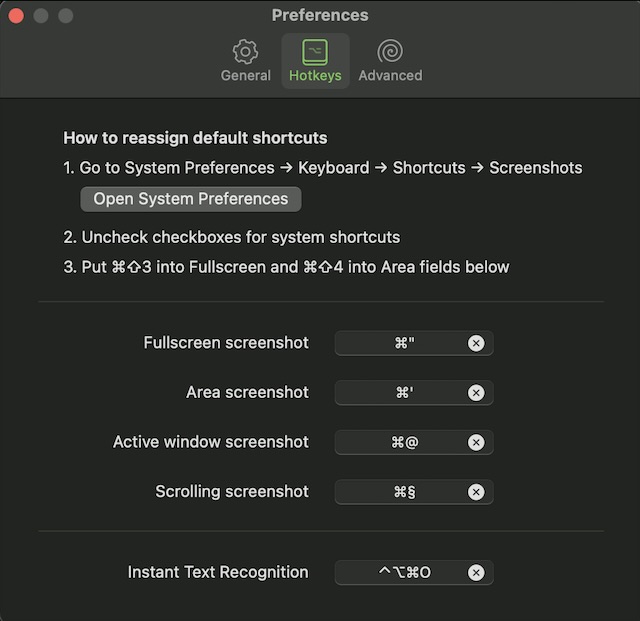Viewport: 640px width, 621px height.
Task: Click the window zoom button
Action: [66, 16]
